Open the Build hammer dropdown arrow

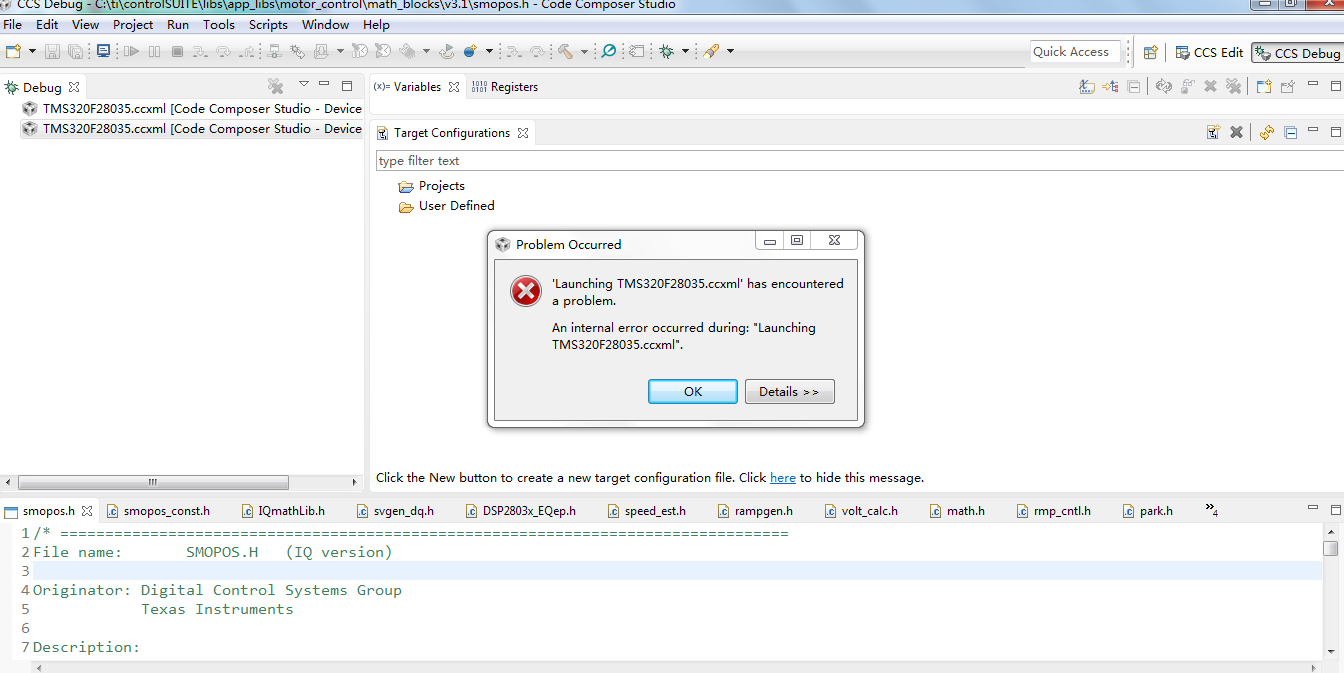[x=584, y=51]
